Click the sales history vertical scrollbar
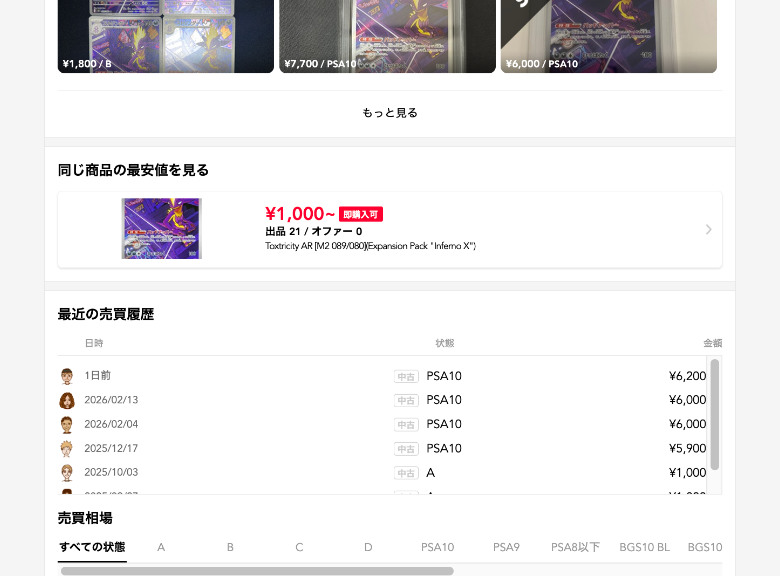The width and height of the screenshot is (780, 576). (715, 414)
